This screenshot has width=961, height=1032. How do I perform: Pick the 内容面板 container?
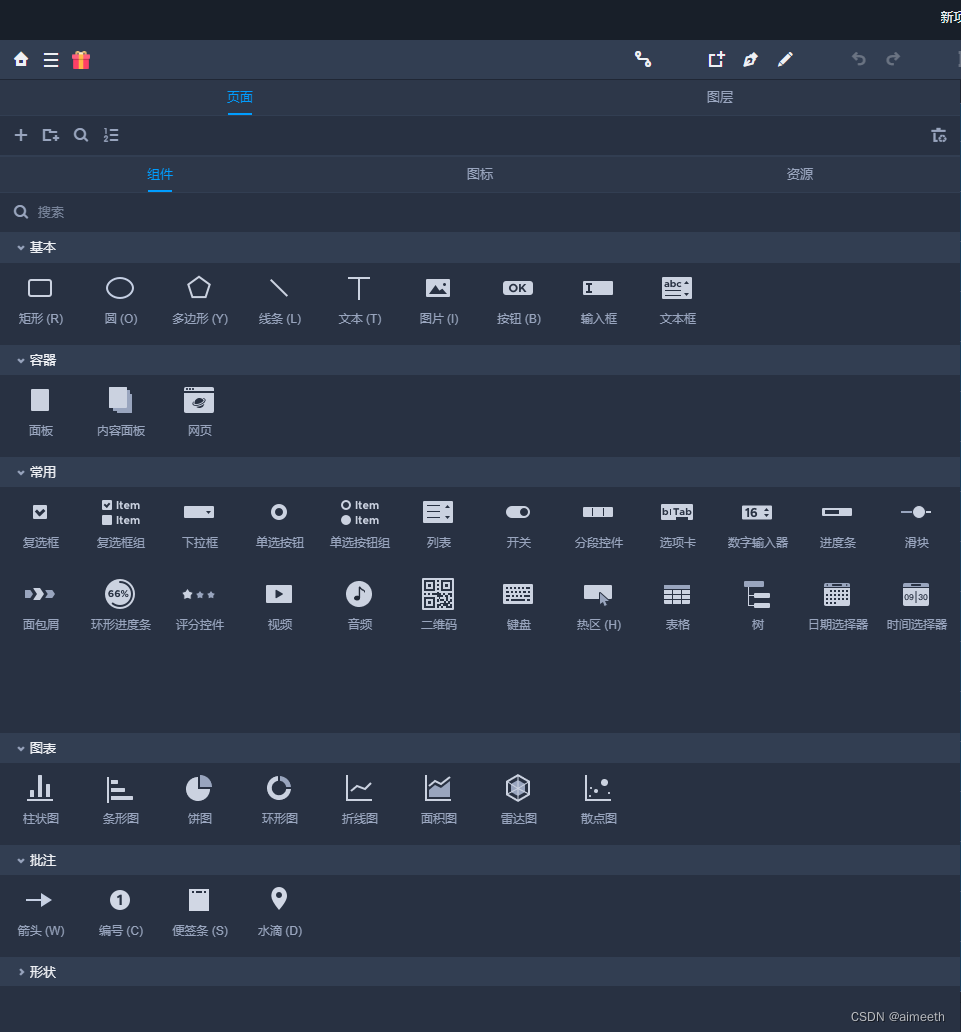point(120,413)
